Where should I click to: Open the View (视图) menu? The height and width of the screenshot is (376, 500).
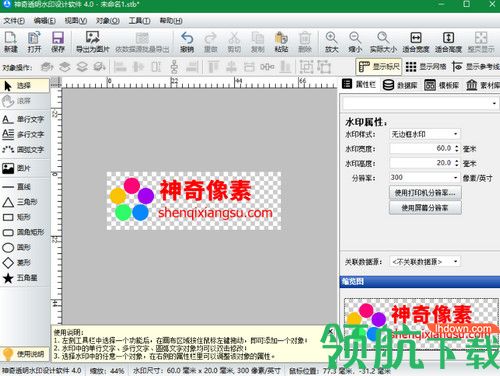(76, 21)
